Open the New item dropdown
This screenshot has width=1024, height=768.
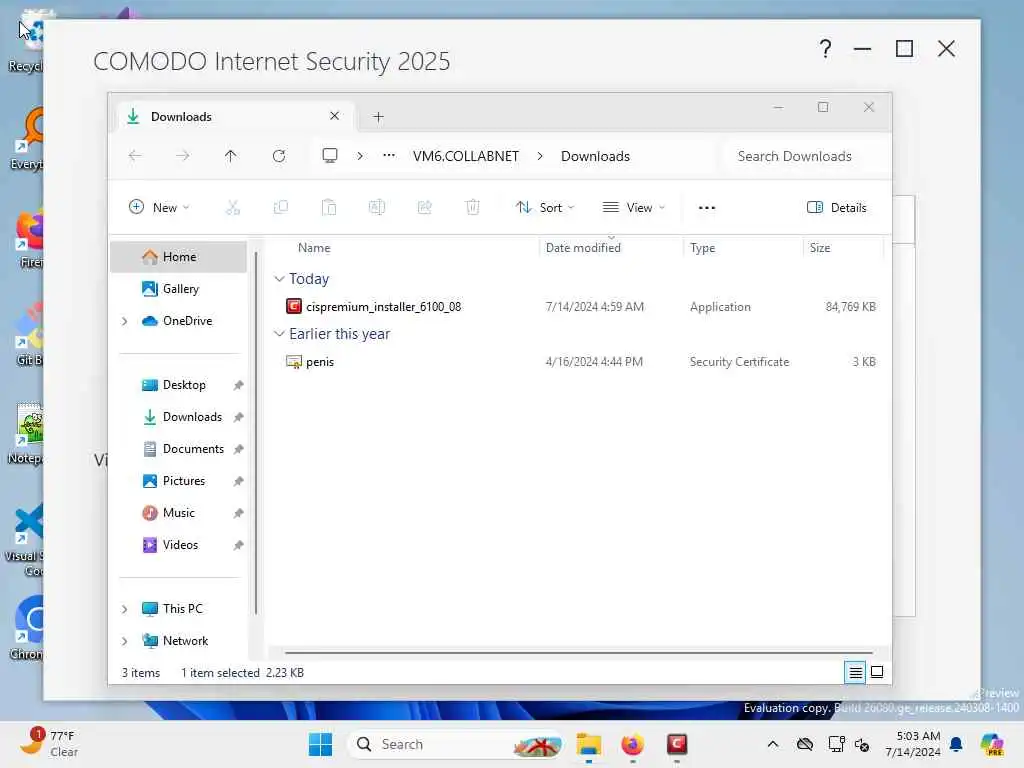coord(159,208)
